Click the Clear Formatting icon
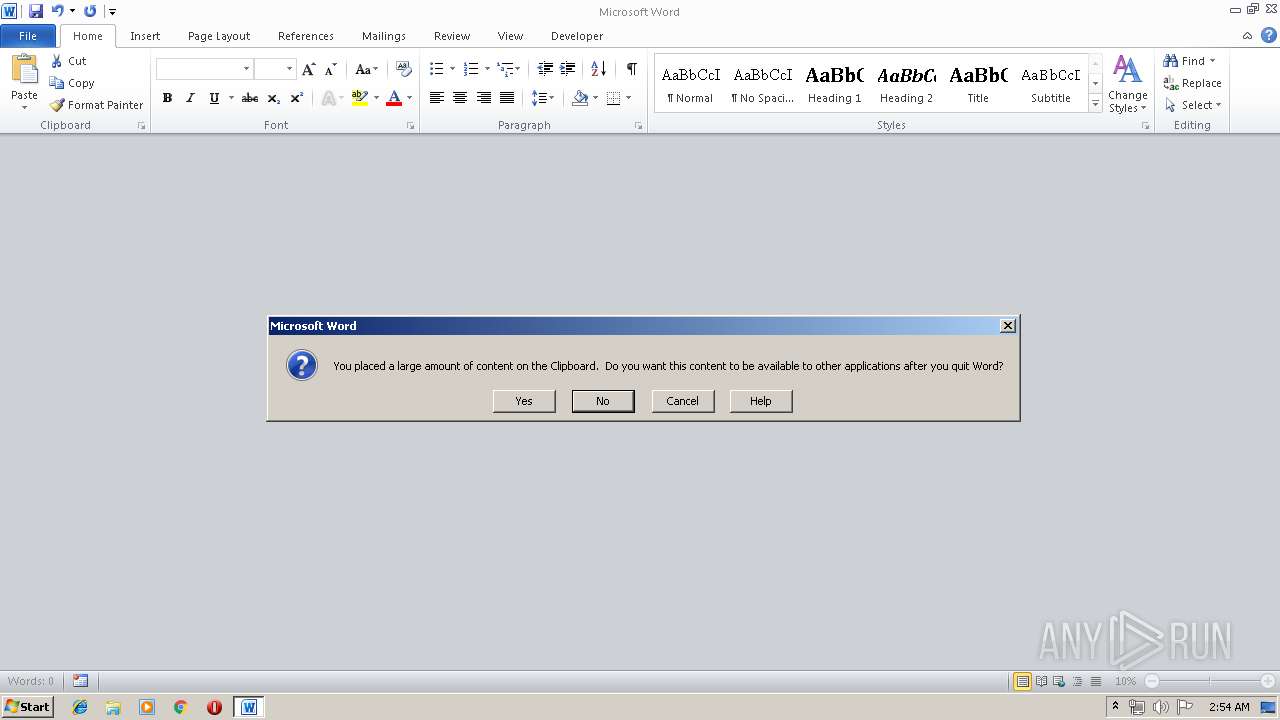The width and height of the screenshot is (1280, 720). pyautogui.click(x=404, y=69)
